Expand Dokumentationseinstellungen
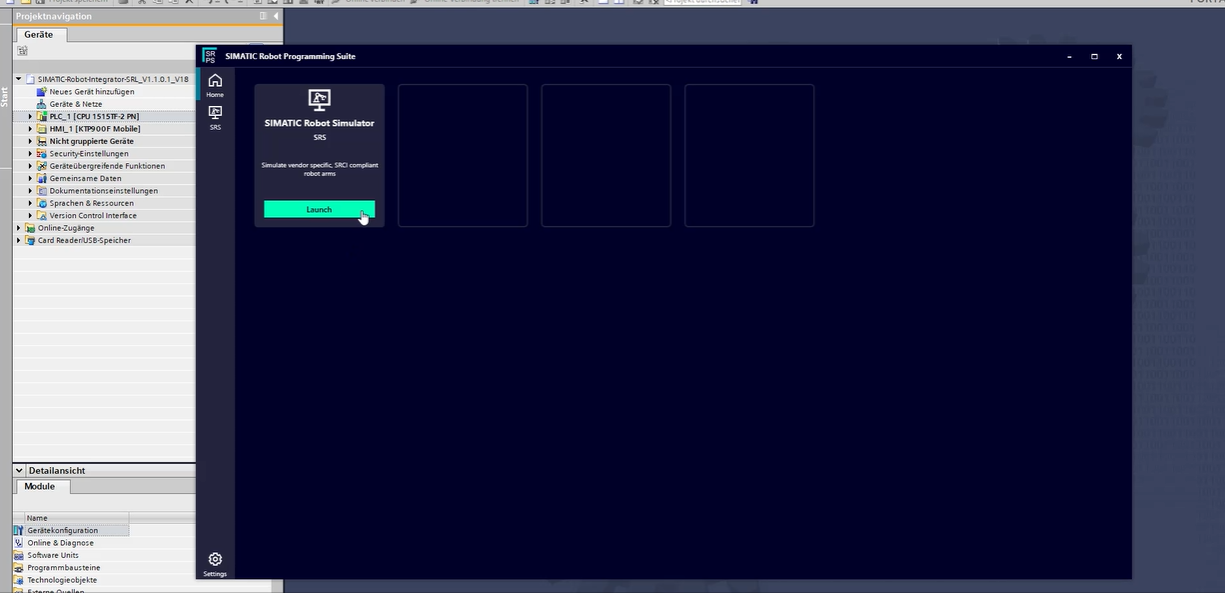The image size is (1225, 593). pyautogui.click(x=30, y=191)
